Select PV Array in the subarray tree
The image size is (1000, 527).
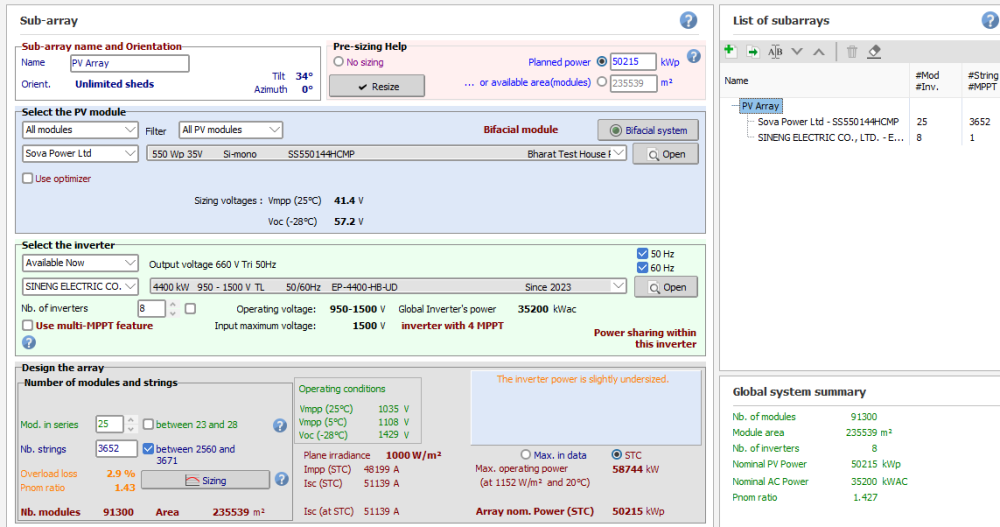click(x=761, y=106)
